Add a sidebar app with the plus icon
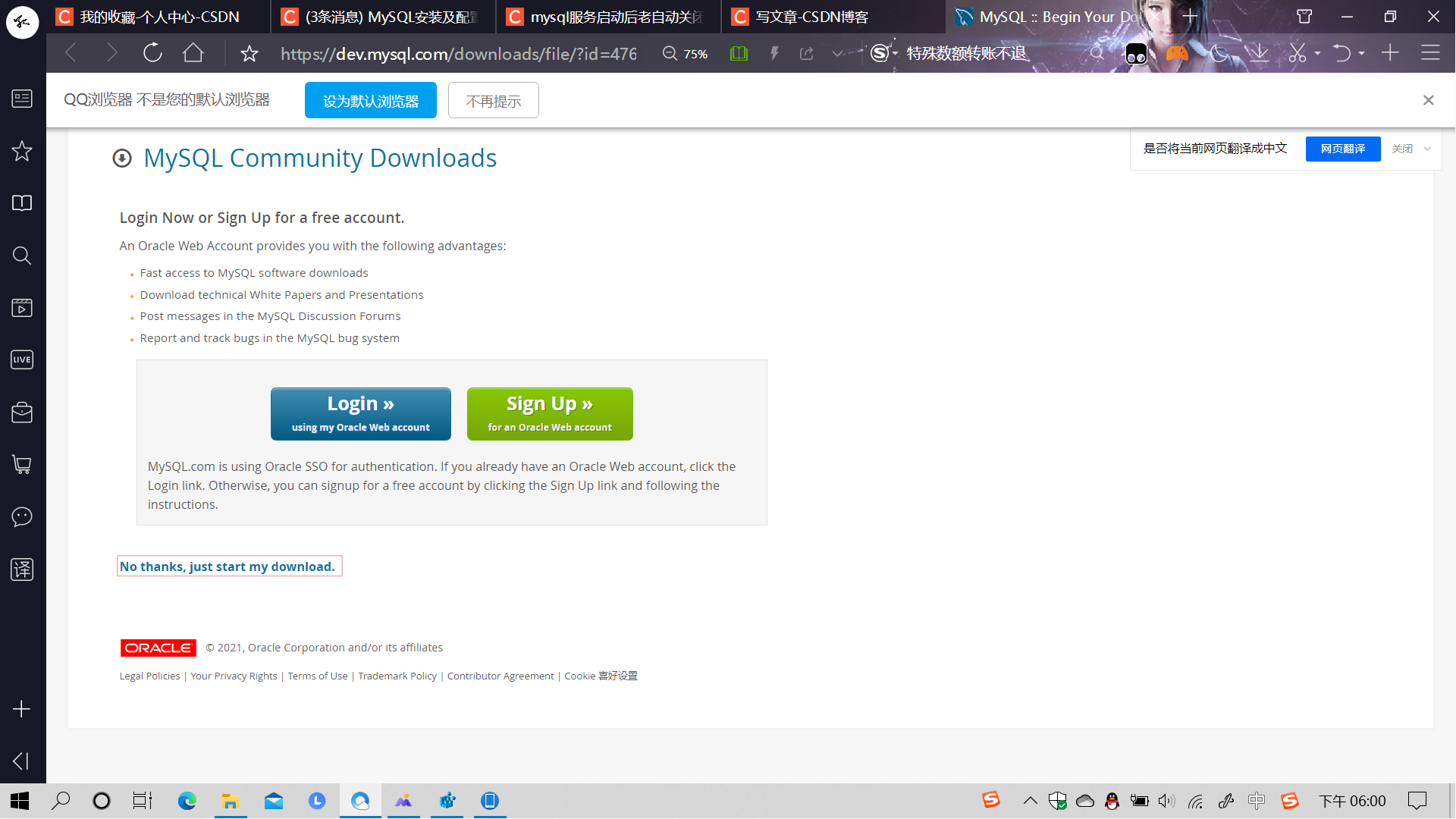 [22, 709]
